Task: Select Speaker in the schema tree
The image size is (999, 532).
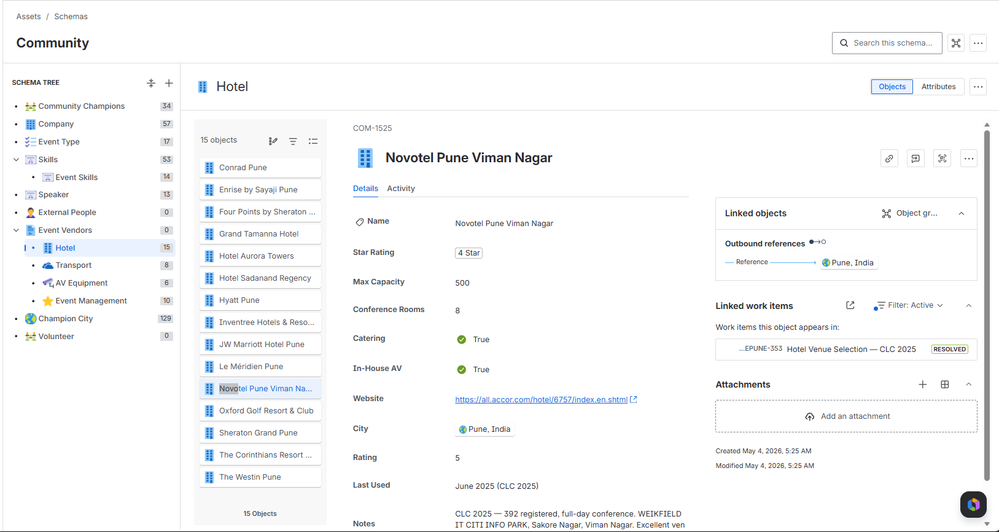Action: tap(54, 195)
